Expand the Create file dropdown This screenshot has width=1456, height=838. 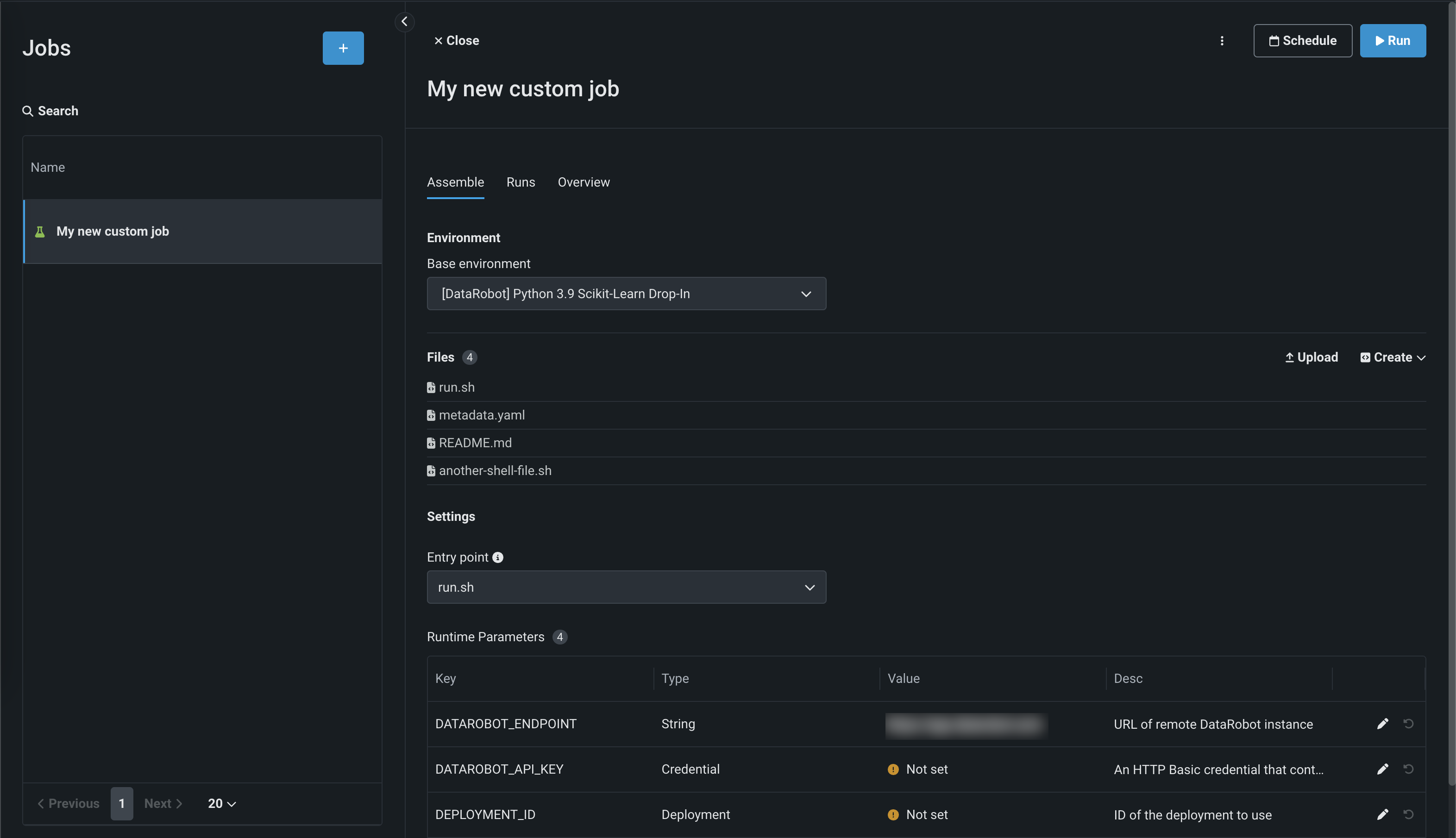[1392, 357]
